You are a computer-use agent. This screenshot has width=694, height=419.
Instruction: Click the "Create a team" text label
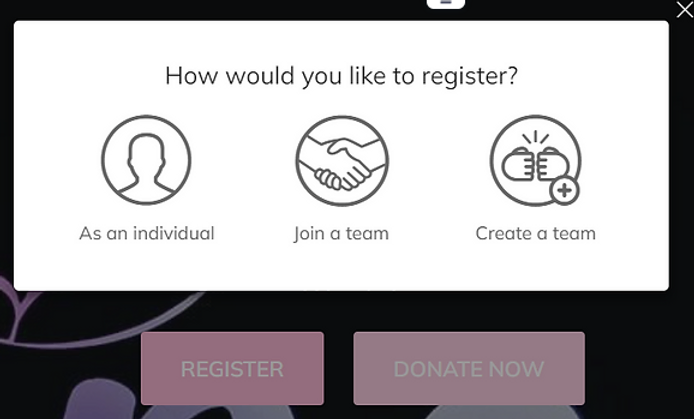click(x=536, y=233)
